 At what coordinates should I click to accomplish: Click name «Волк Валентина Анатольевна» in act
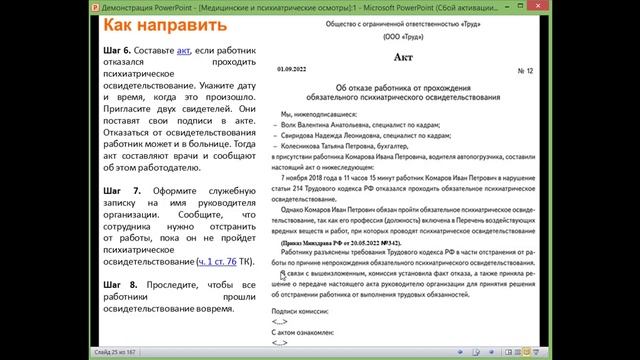pyautogui.click(x=325, y=125)
